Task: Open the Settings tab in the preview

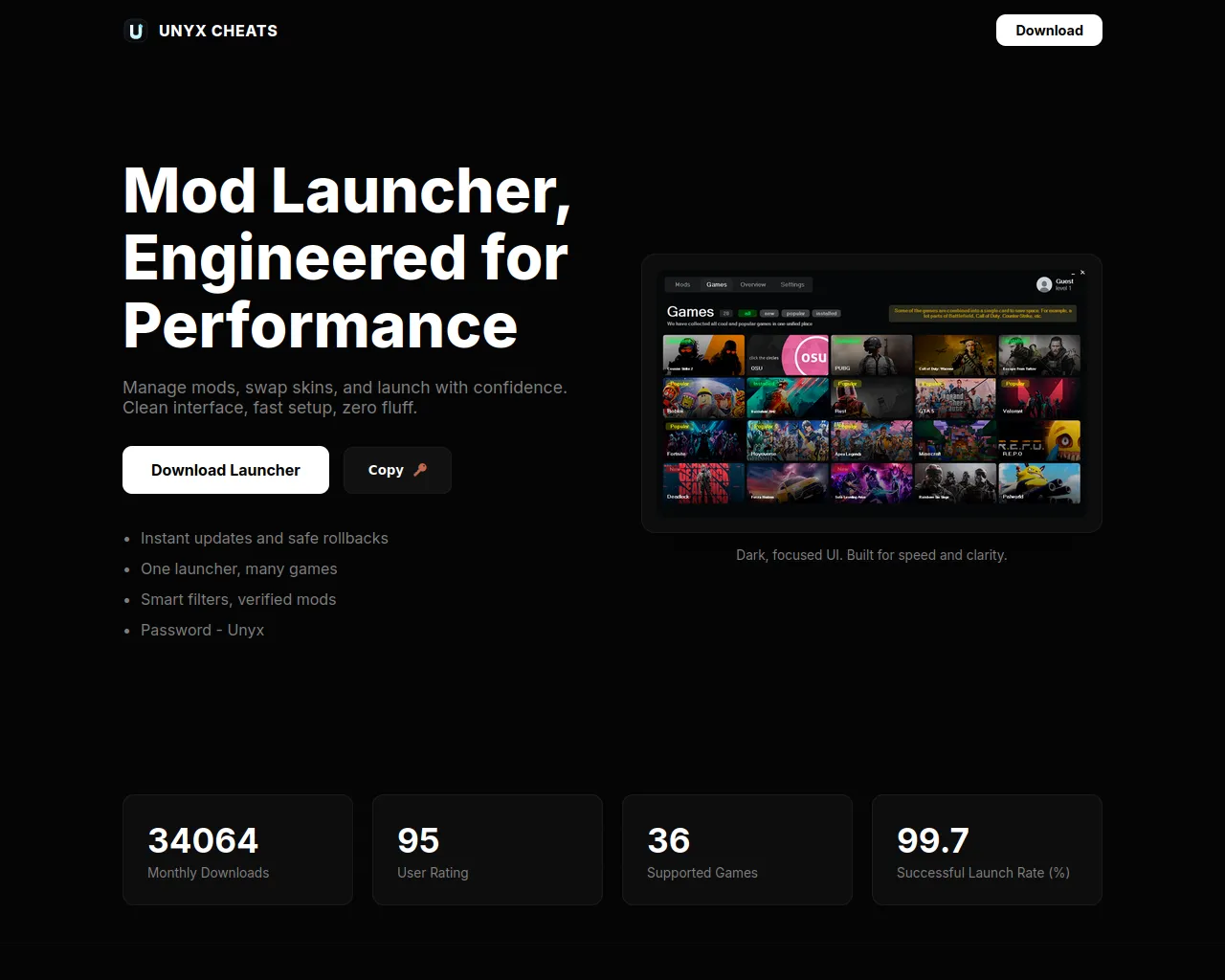Action: 792,284
